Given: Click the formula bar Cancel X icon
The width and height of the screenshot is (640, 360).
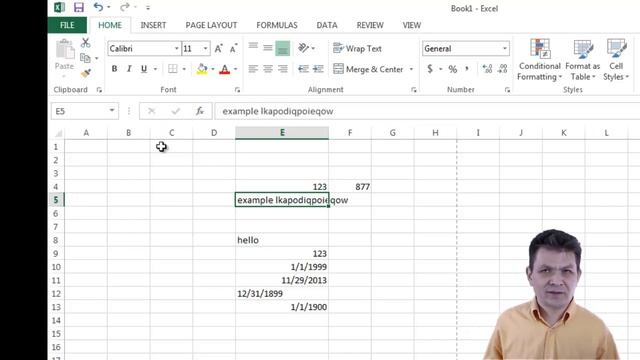Looking at the screenshot, I should (x=152, y=111).
